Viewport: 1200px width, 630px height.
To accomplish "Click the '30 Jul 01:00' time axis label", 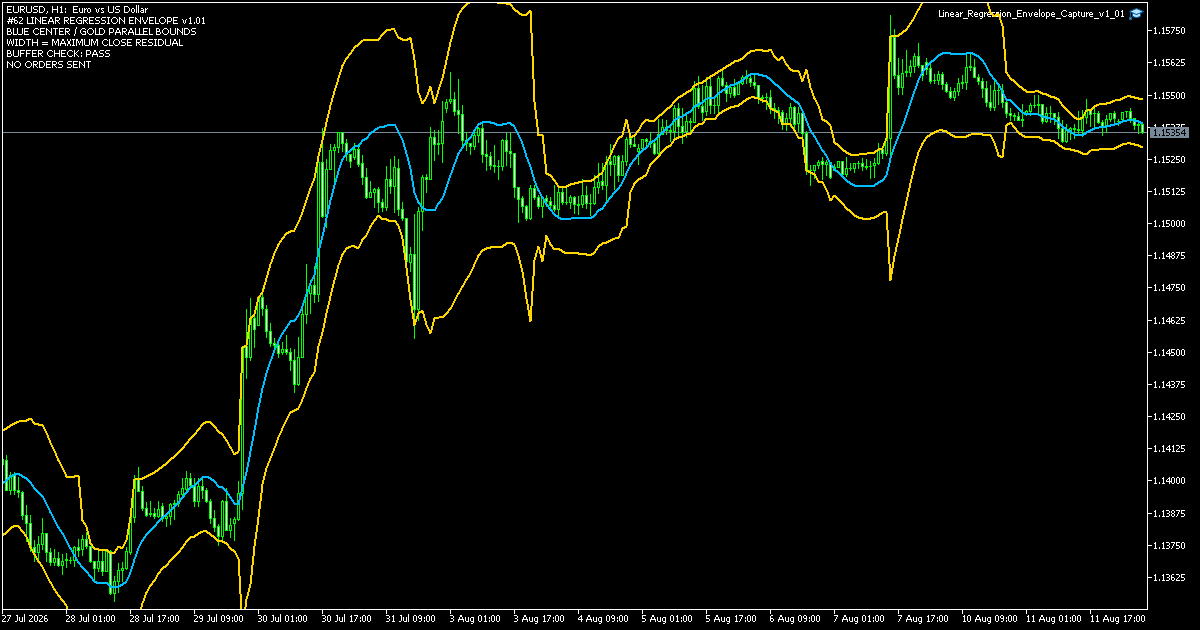I will pos(285,618).
